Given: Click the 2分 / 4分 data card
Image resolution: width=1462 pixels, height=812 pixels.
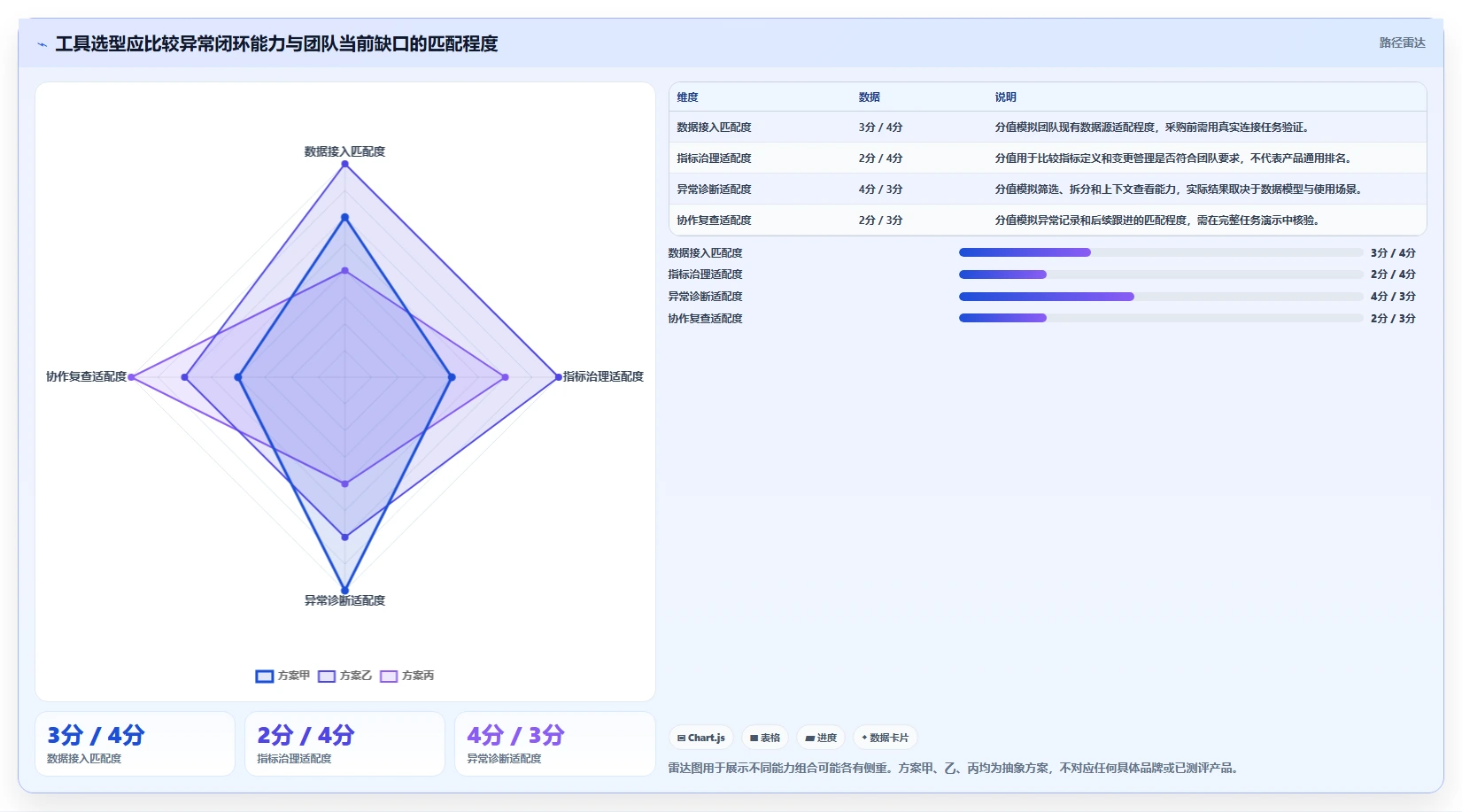Looking at the screenshot, I should [x=345, y=744].
